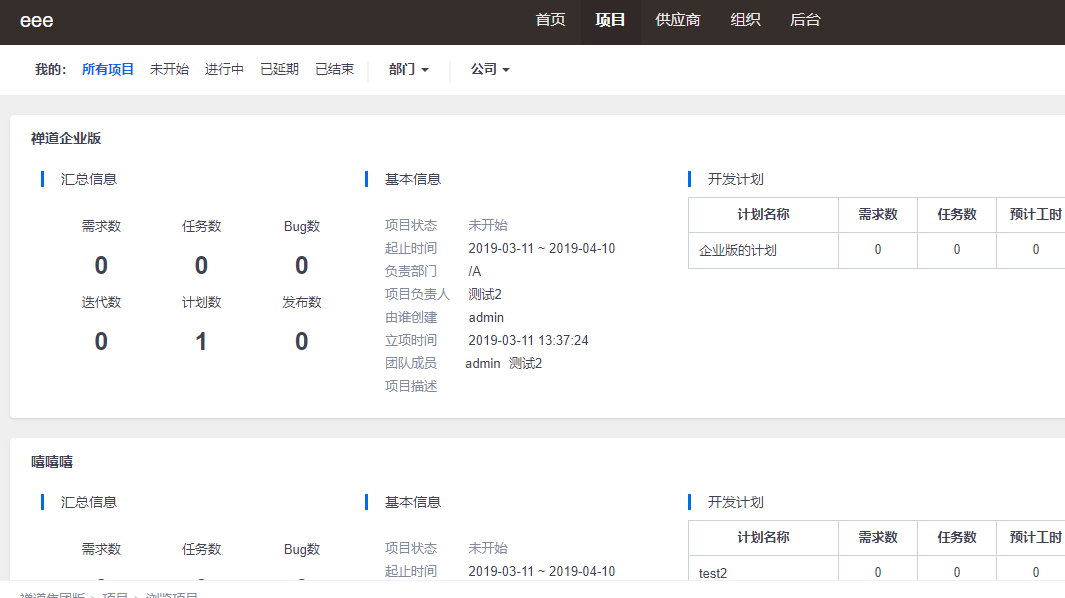The width and height of the screenshot is (1065, 598).
Task: Show 所有项目 in the filter bar
Action: point(108,70)
